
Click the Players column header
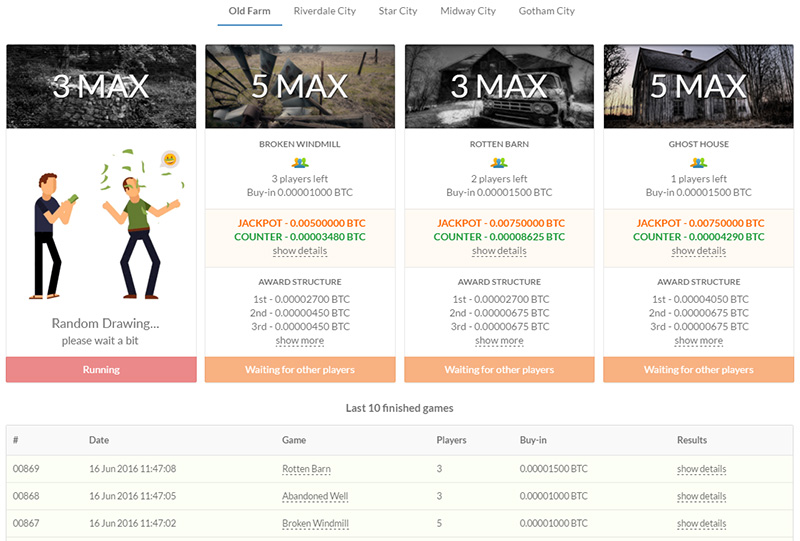tap(452, 440)
